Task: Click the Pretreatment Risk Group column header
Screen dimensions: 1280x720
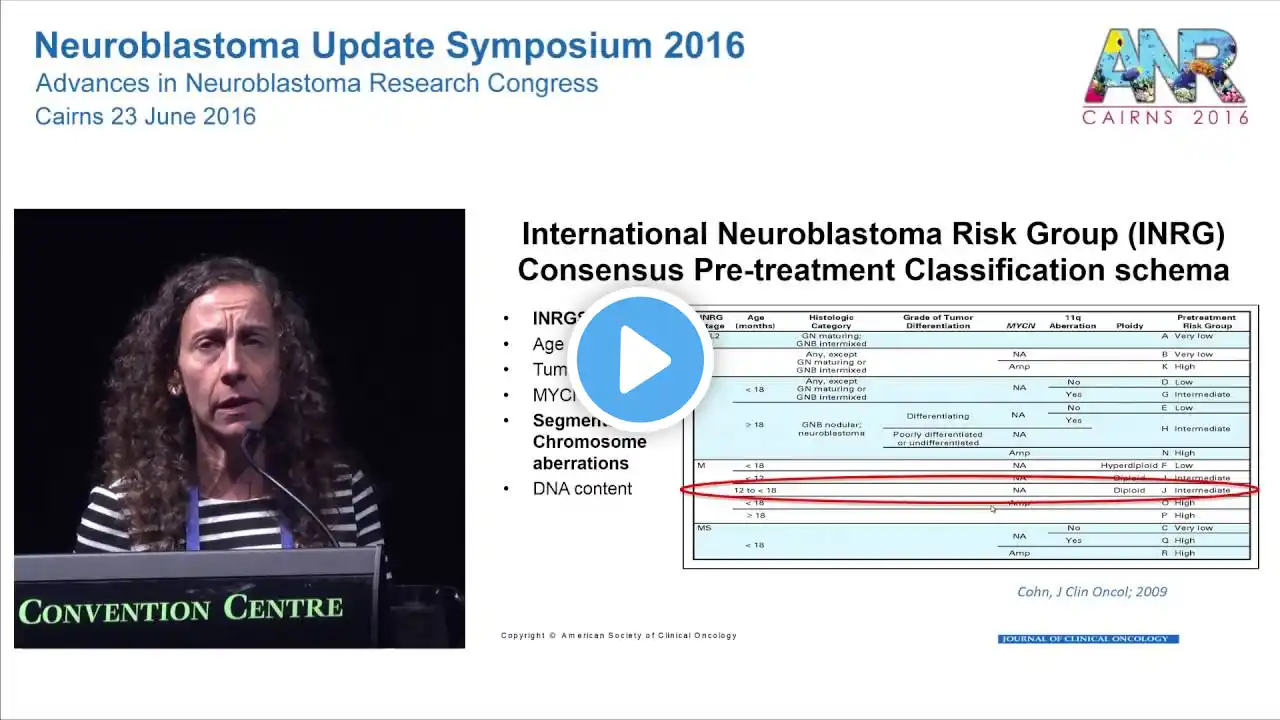Action: click(1206, 321)
